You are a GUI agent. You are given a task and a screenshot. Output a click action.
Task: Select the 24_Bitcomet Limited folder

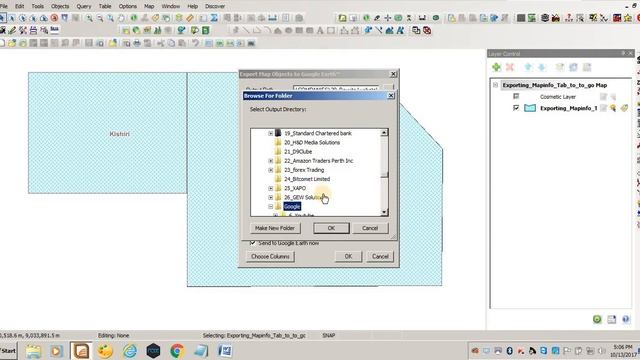pyautogui.click(x=307, y=179)
